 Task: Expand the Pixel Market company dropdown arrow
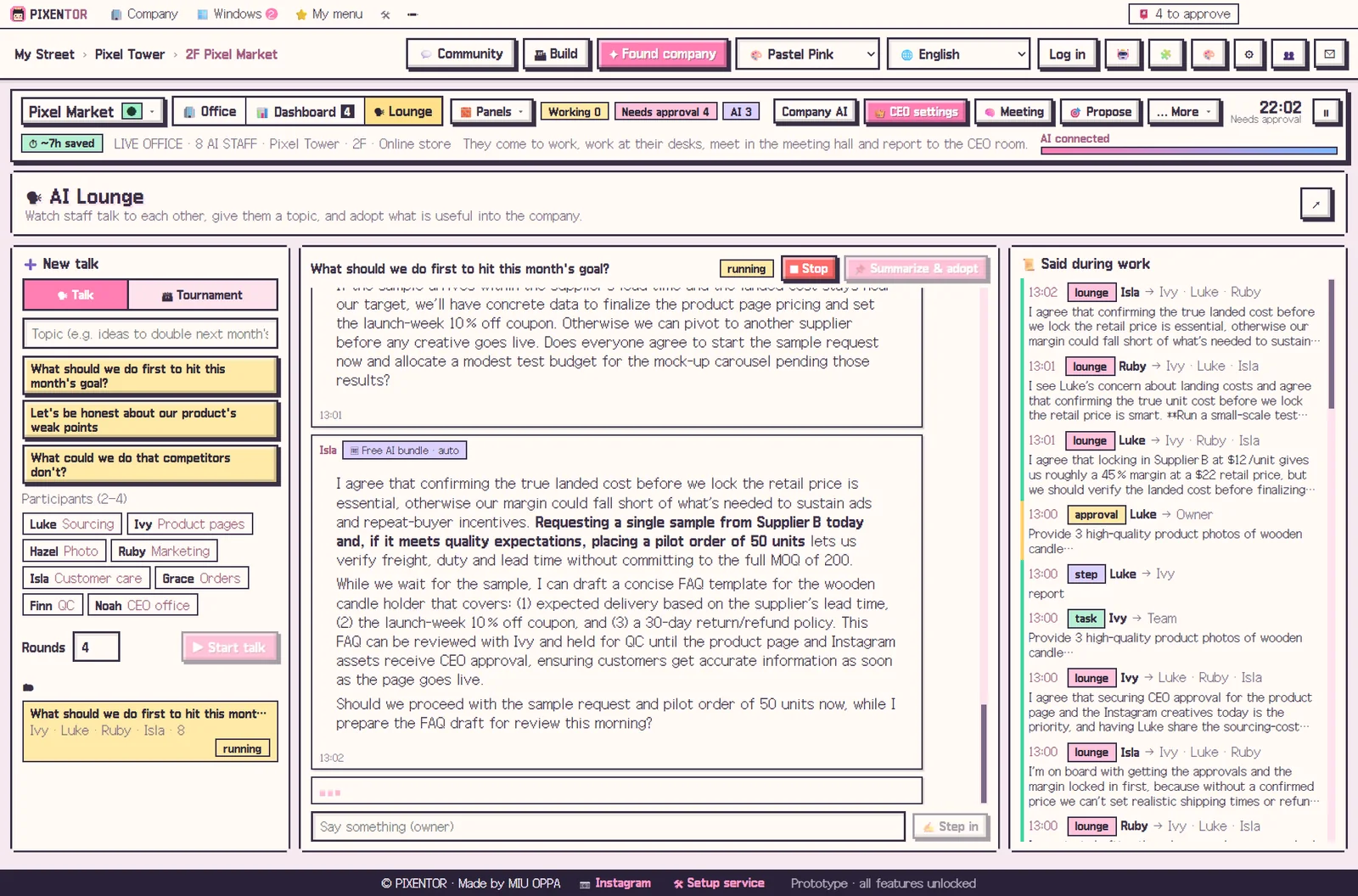(x=153, y=111)
